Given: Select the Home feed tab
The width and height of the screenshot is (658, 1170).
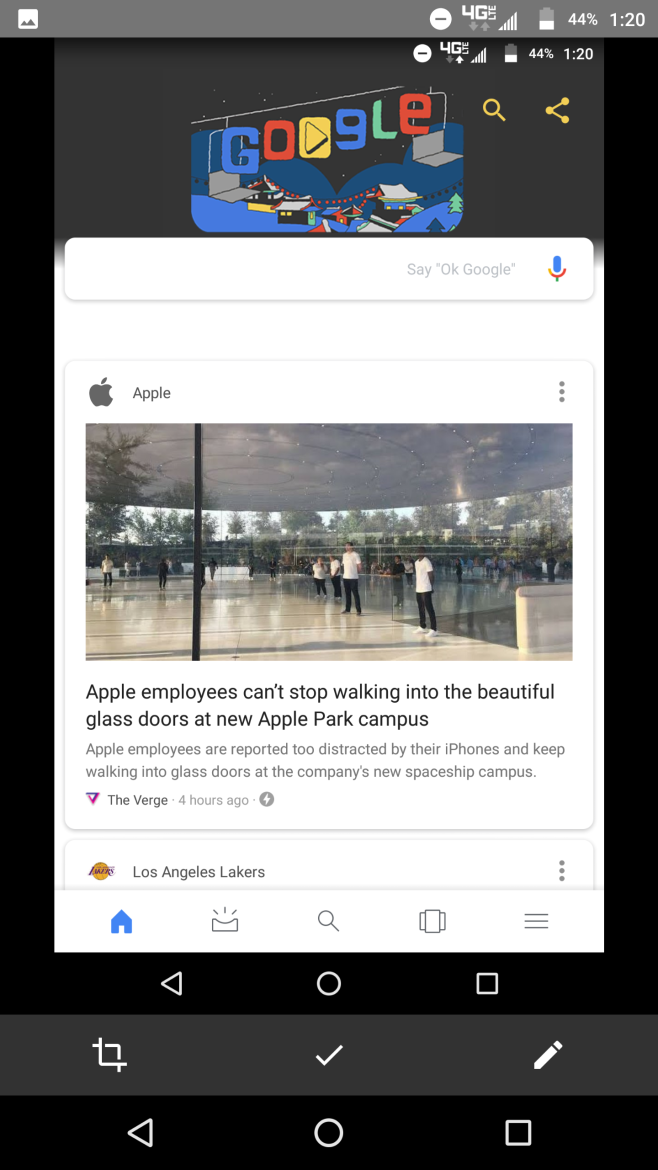Looking at the screenshot, I should coord(121,922).
